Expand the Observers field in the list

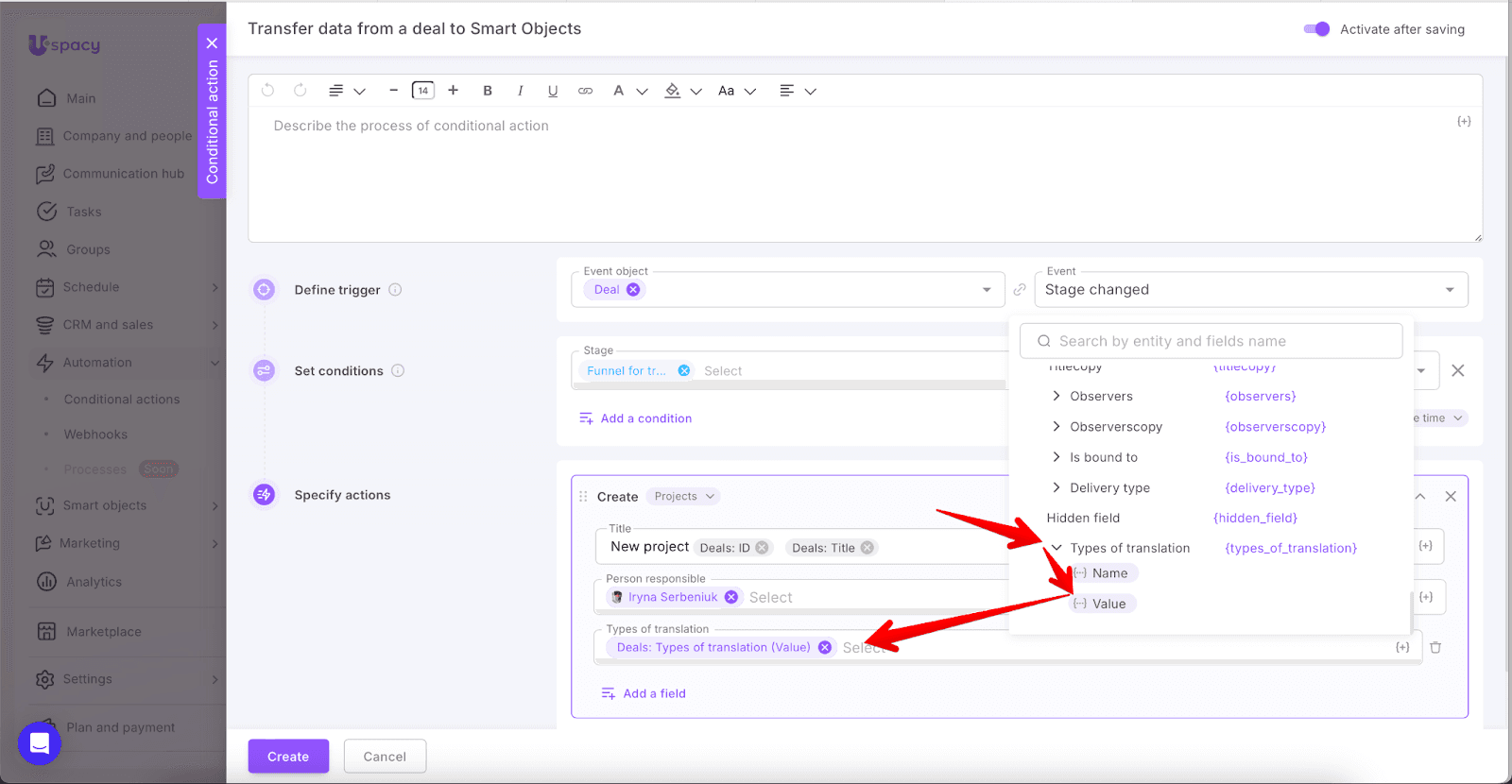1057,397
